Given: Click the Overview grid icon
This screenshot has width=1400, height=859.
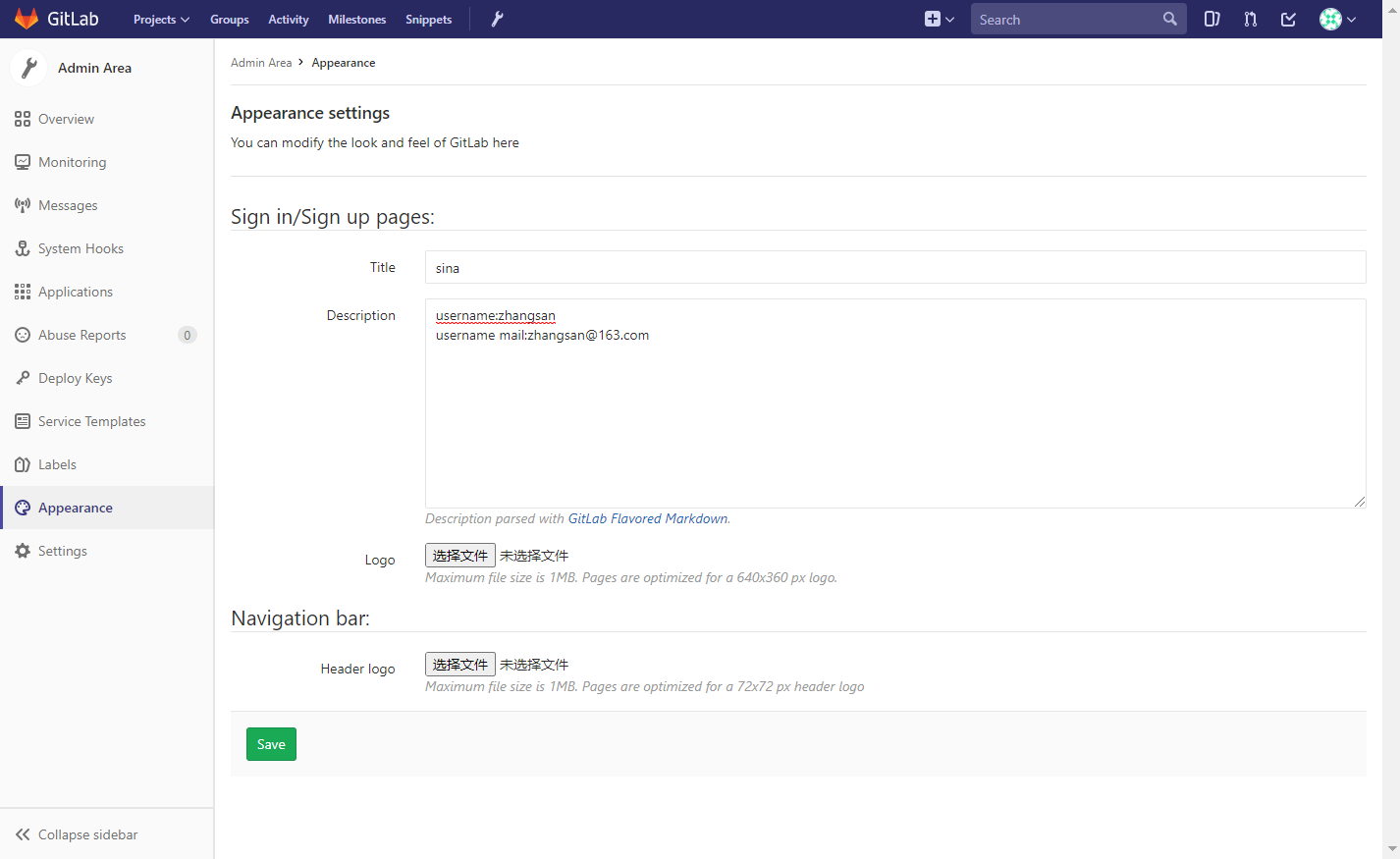Looking at the screenshot, I should [23, 119].
